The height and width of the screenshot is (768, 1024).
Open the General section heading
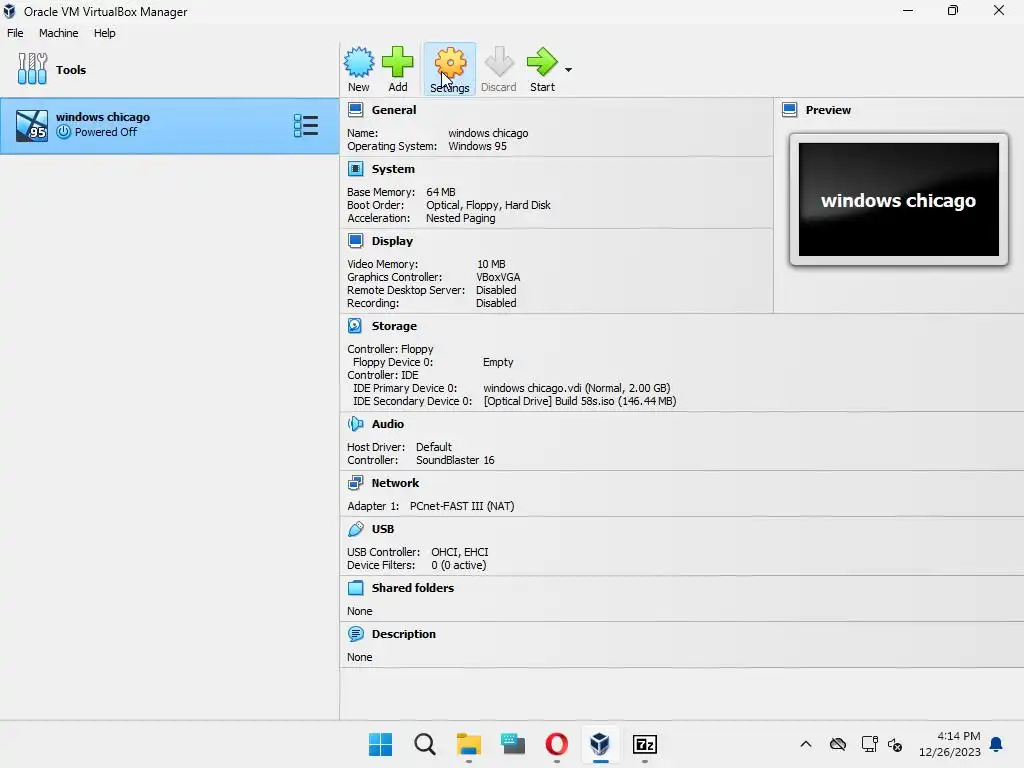[x=394, y=110]
